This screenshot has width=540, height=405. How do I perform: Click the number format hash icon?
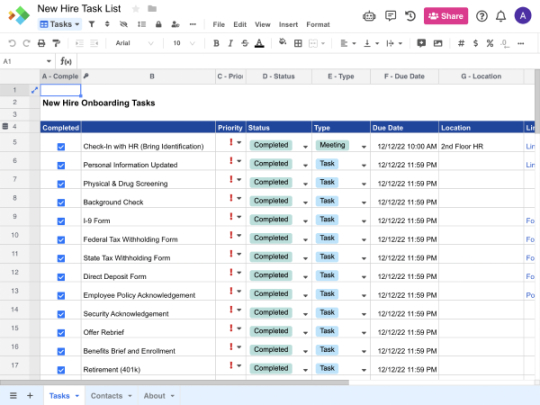(461, 43)
